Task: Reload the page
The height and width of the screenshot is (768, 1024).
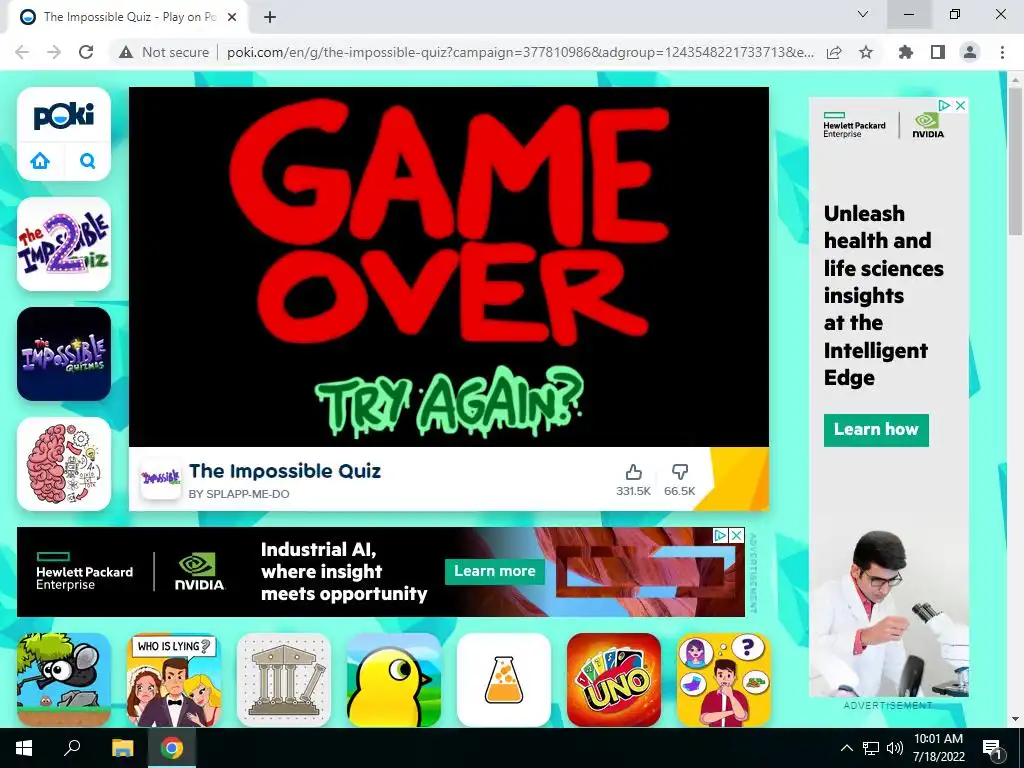Action: tap(86, 52)
